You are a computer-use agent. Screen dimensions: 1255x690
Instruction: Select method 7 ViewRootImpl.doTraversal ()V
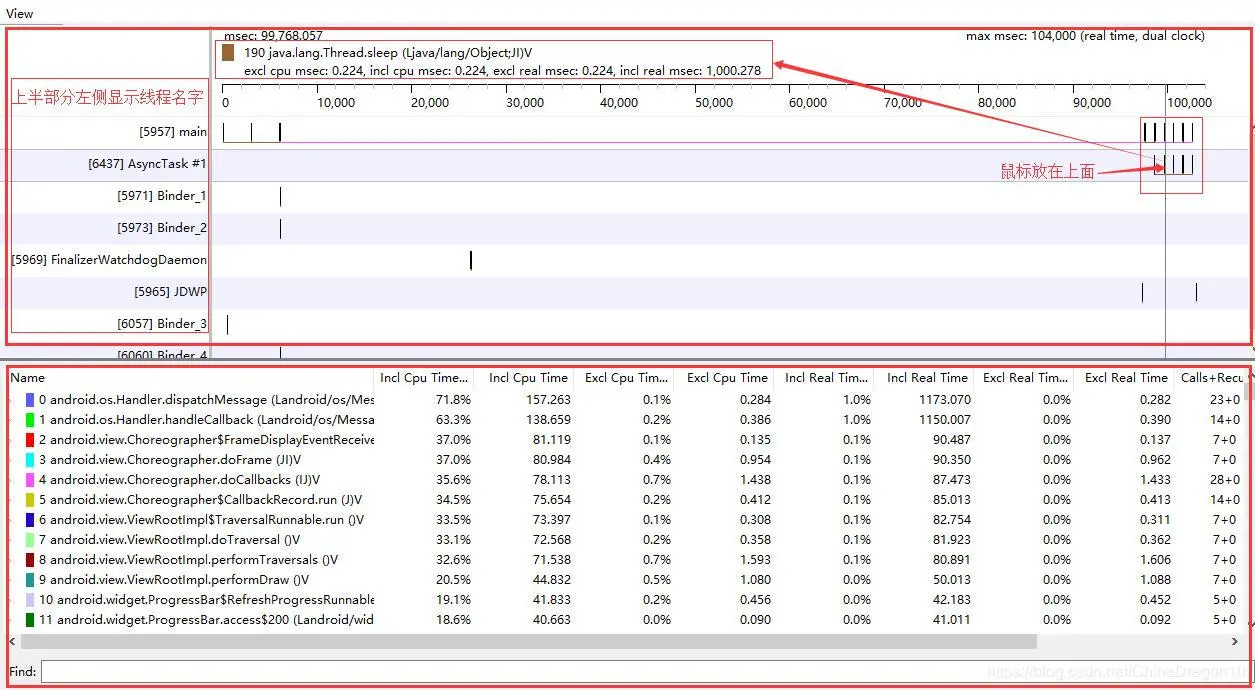tap(169, 540)
